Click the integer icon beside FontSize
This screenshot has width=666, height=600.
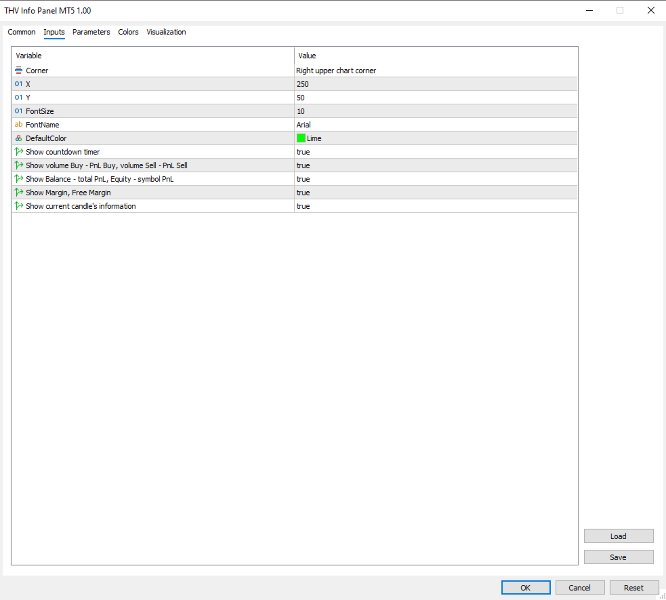tap(18, 111)
